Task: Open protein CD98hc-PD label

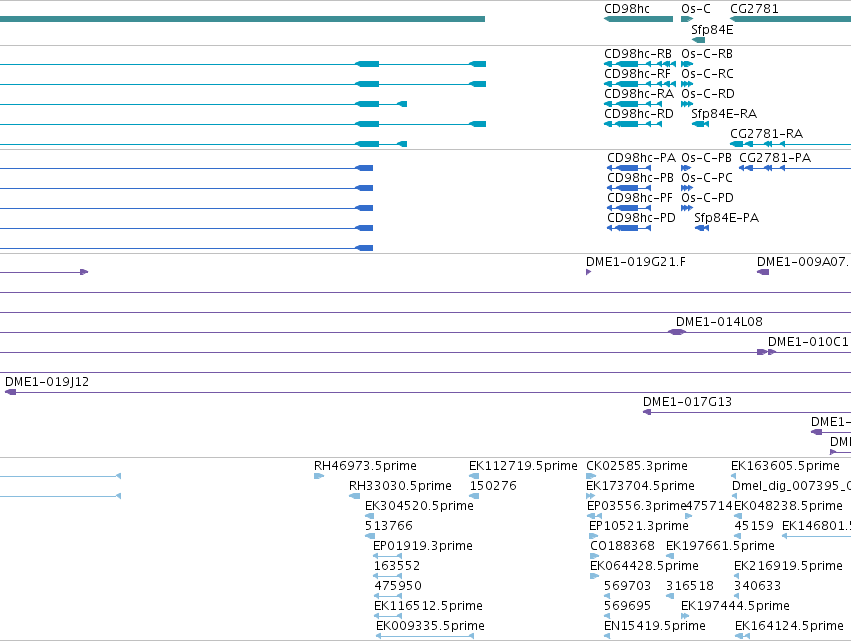Action: coord(642,218)
